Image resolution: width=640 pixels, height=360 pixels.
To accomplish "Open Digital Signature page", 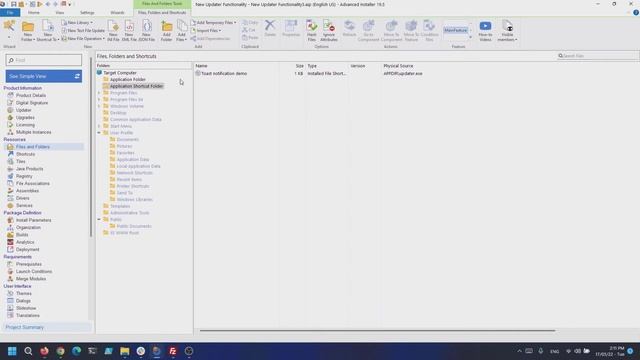I will (x=32, y=103).
